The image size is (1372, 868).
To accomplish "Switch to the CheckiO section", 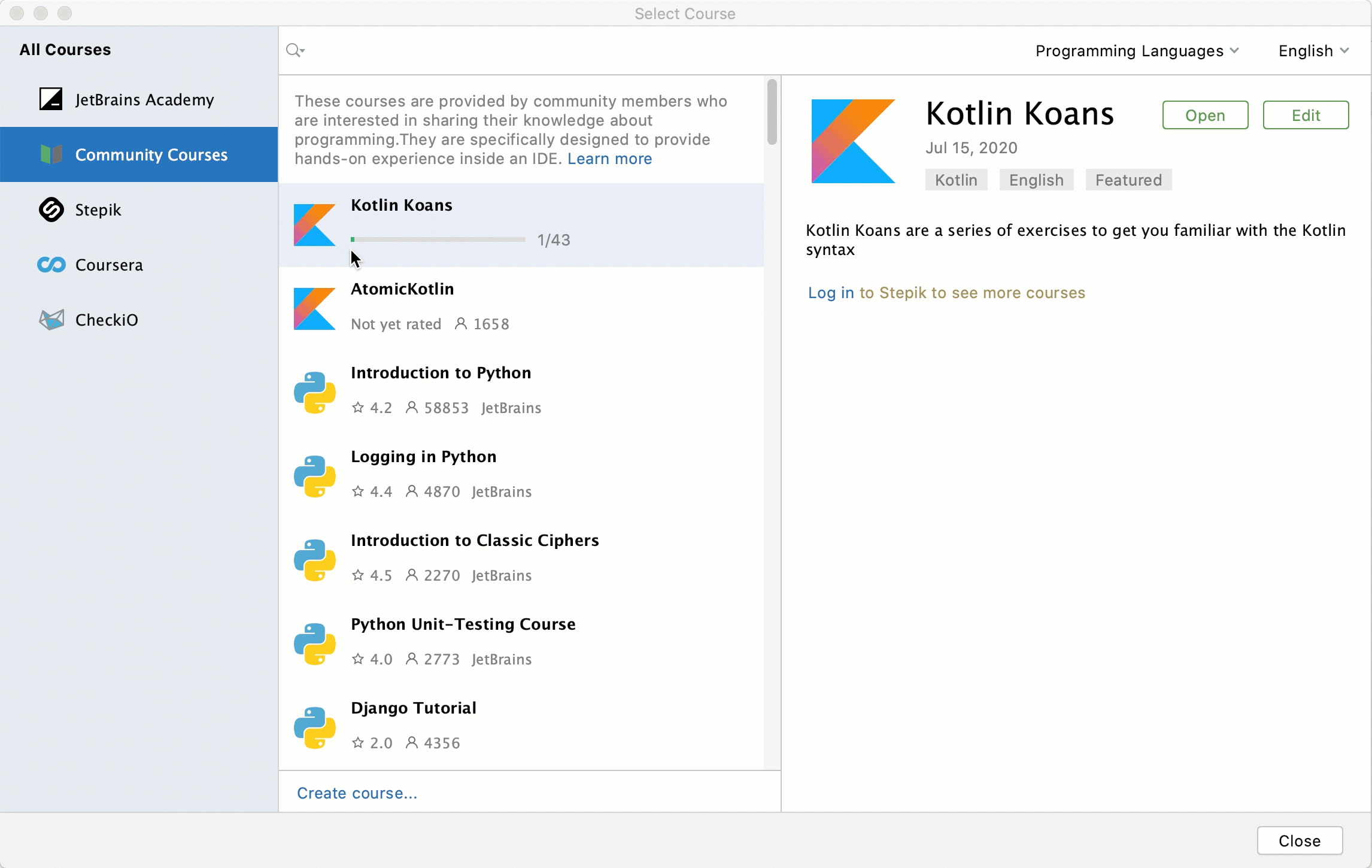I will click(x=139, y=320).
